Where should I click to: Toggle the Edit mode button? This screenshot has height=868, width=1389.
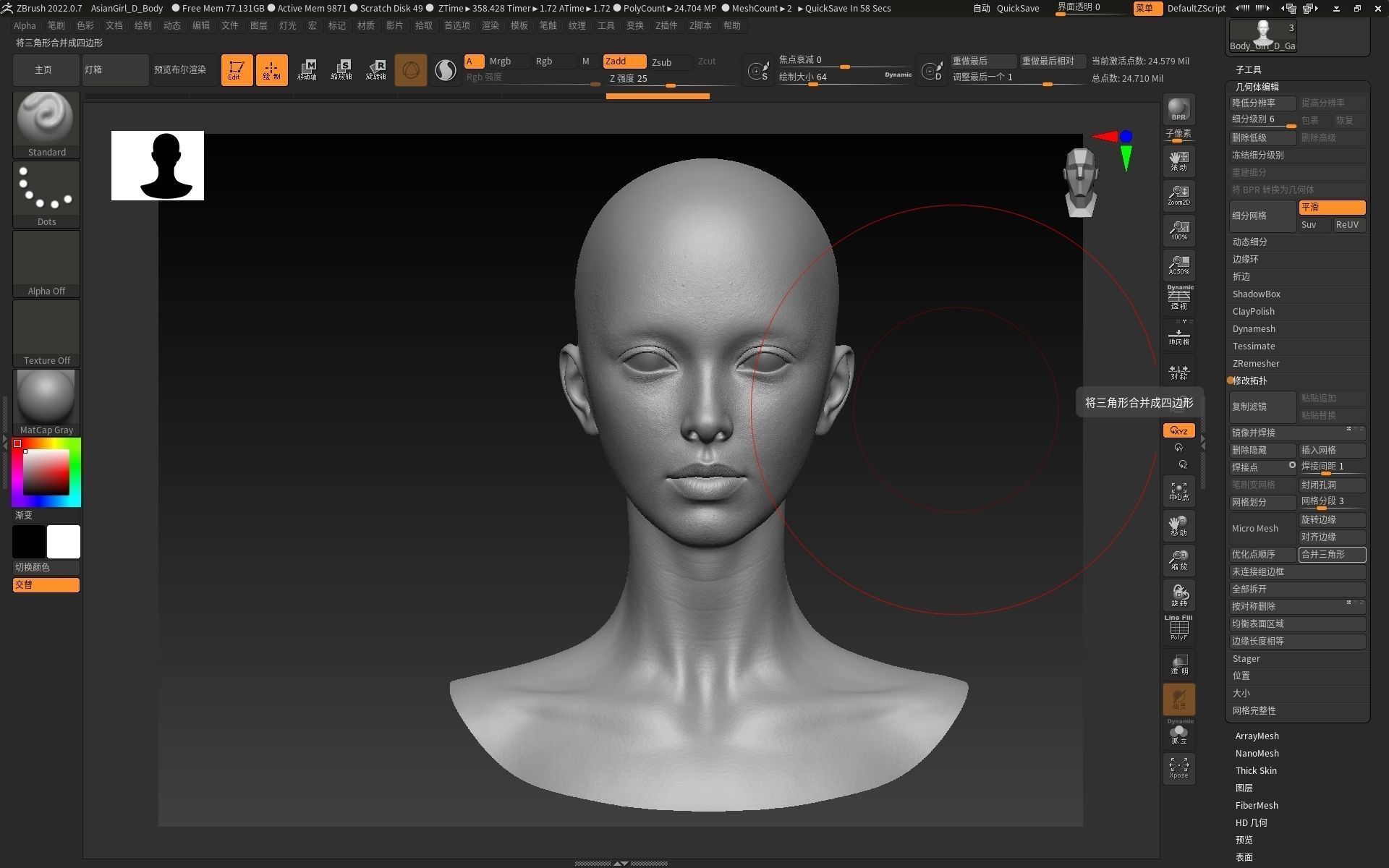[x=237, y=70]
